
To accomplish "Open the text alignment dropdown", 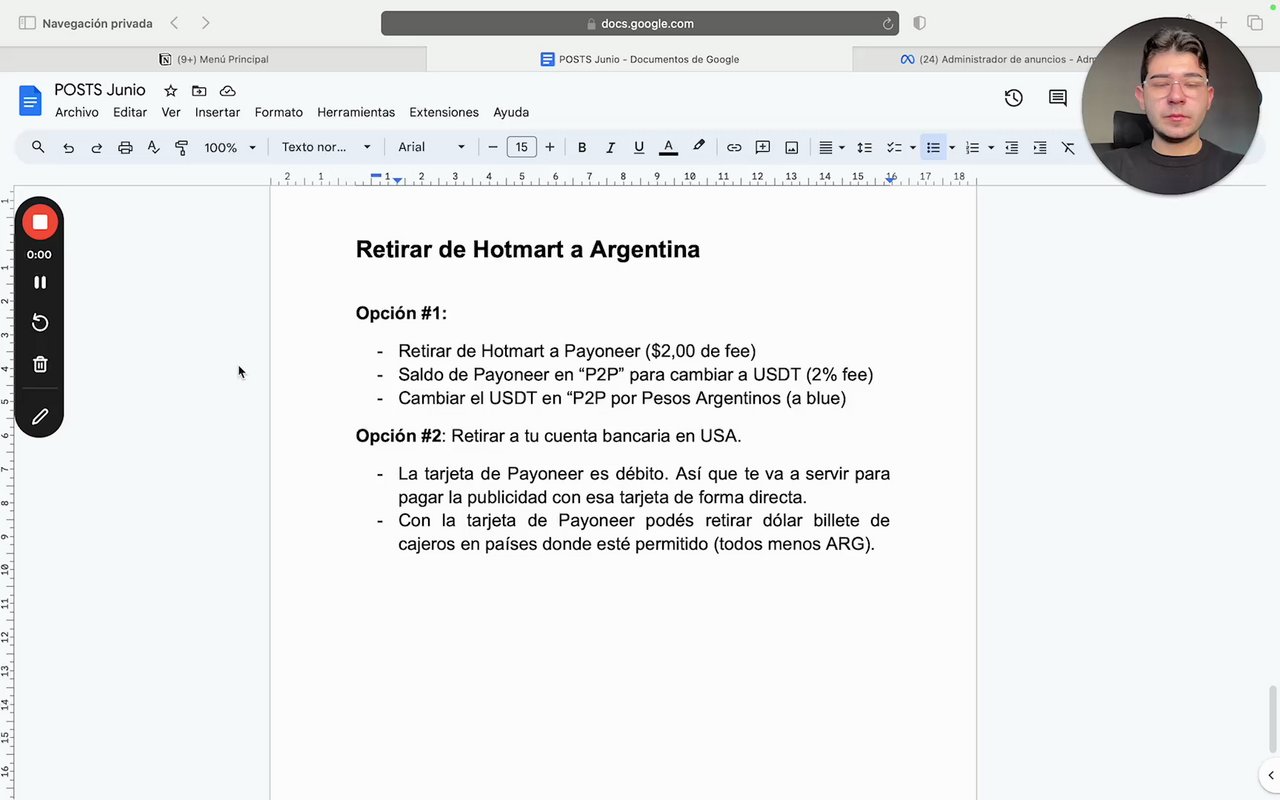I will click(x=831, y=147).
